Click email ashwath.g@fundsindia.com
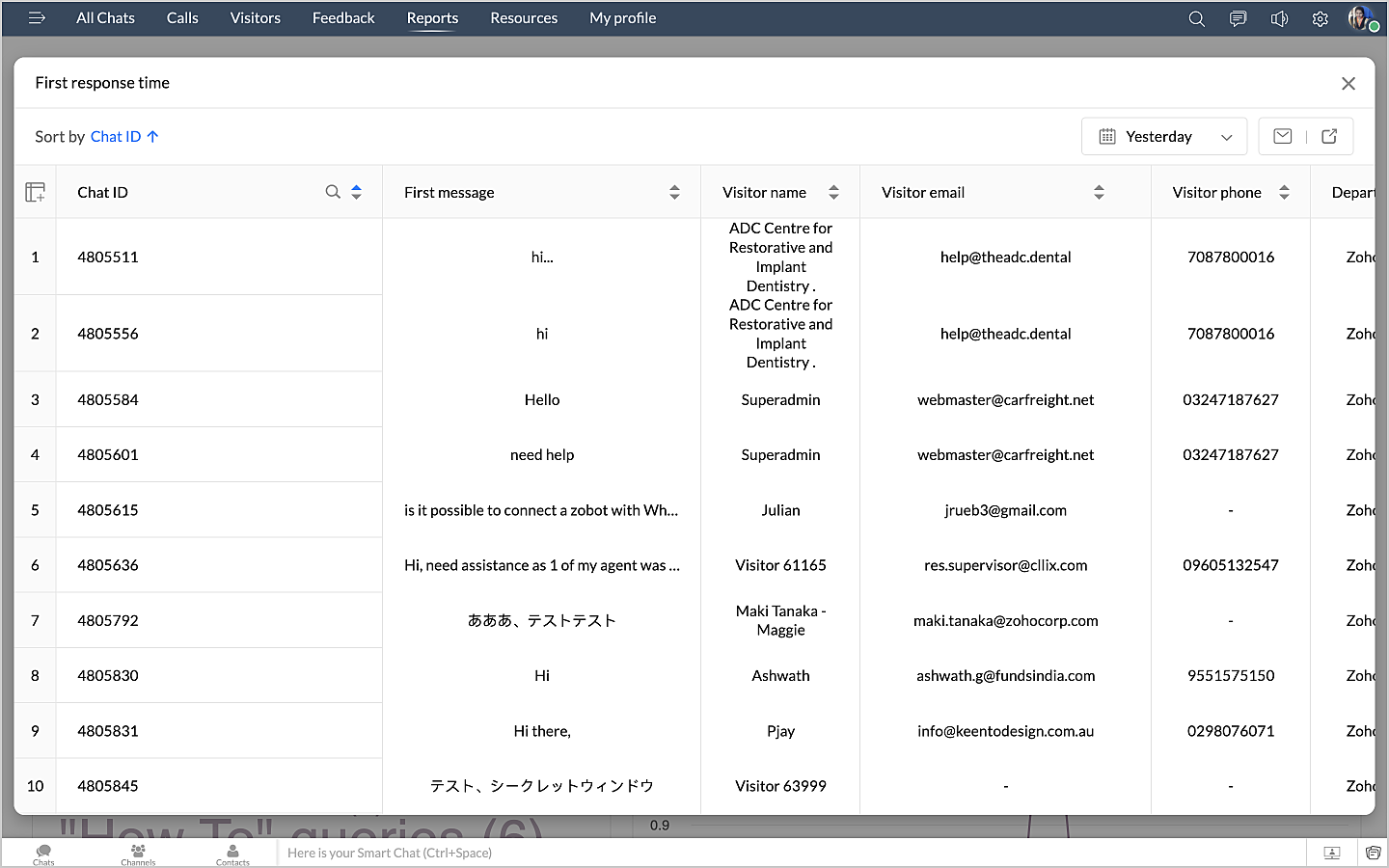 [x=1005, y=675]
